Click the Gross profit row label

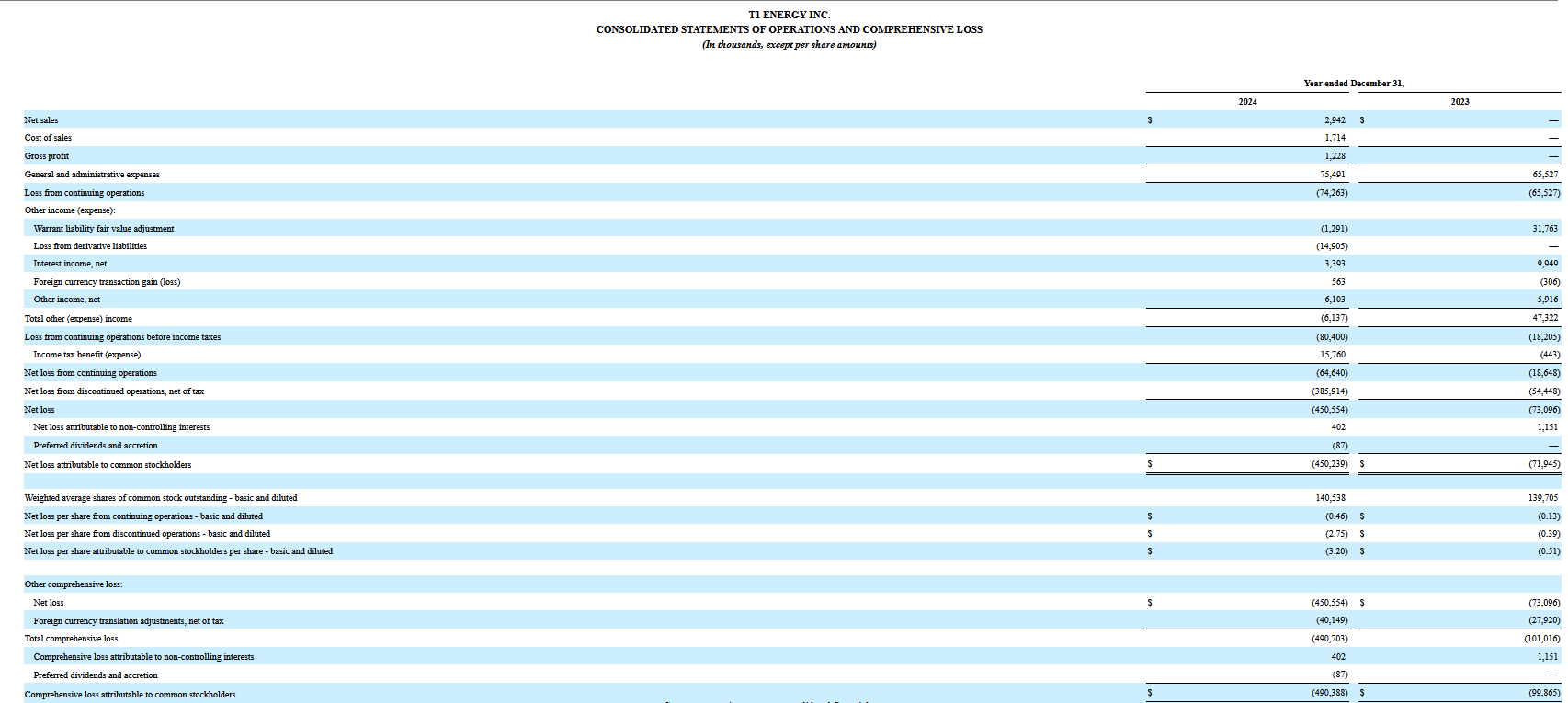47,156
